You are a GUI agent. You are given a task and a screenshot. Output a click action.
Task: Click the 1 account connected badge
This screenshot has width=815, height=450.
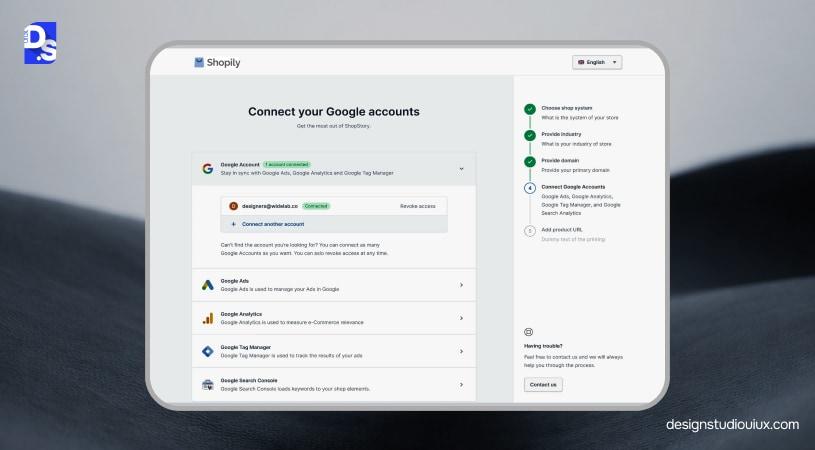(286, 164)
